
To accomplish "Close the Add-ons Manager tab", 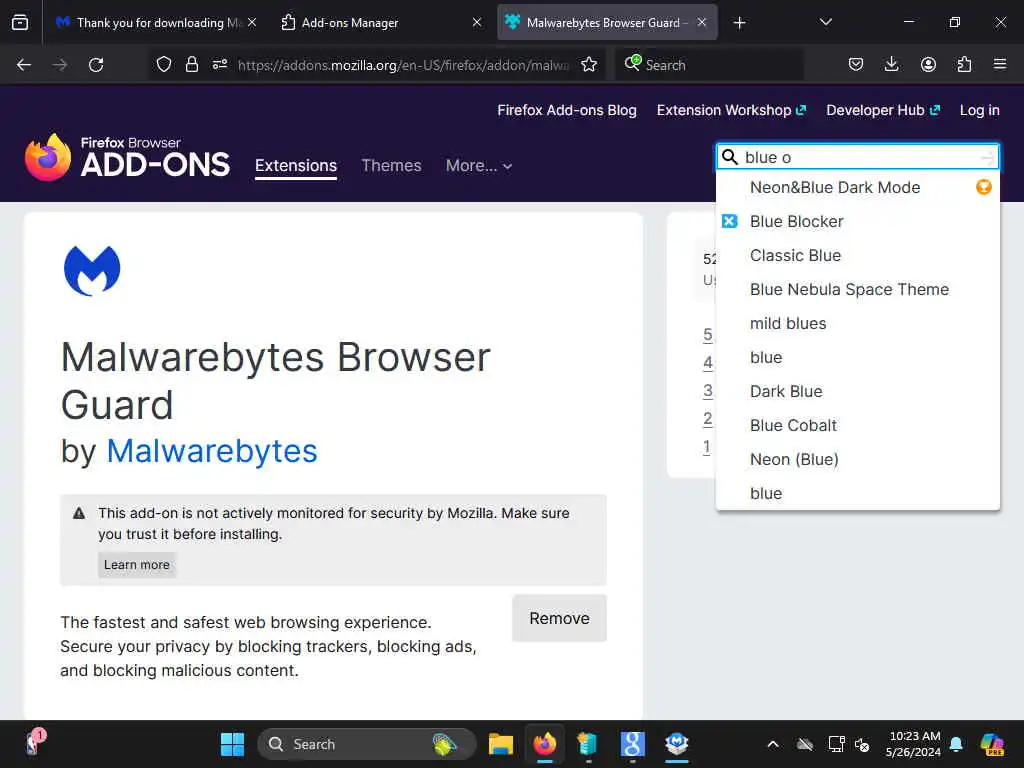I will [477, 23].
